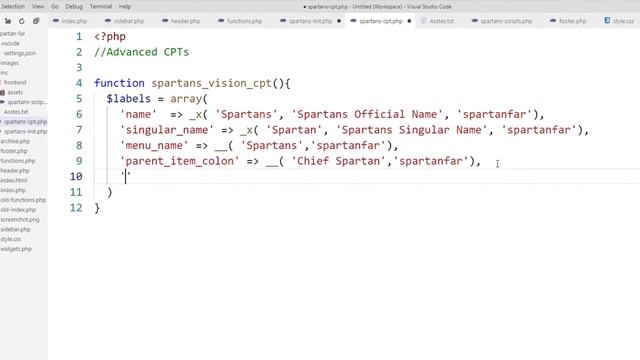Open archive.php in the explorer tree

[x=15, y=141]
